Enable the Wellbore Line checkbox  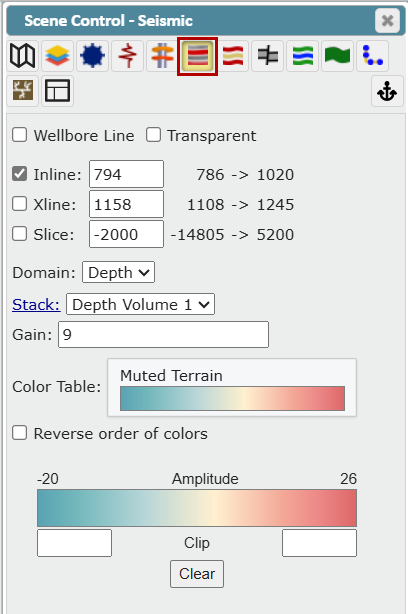click(20, 135)
